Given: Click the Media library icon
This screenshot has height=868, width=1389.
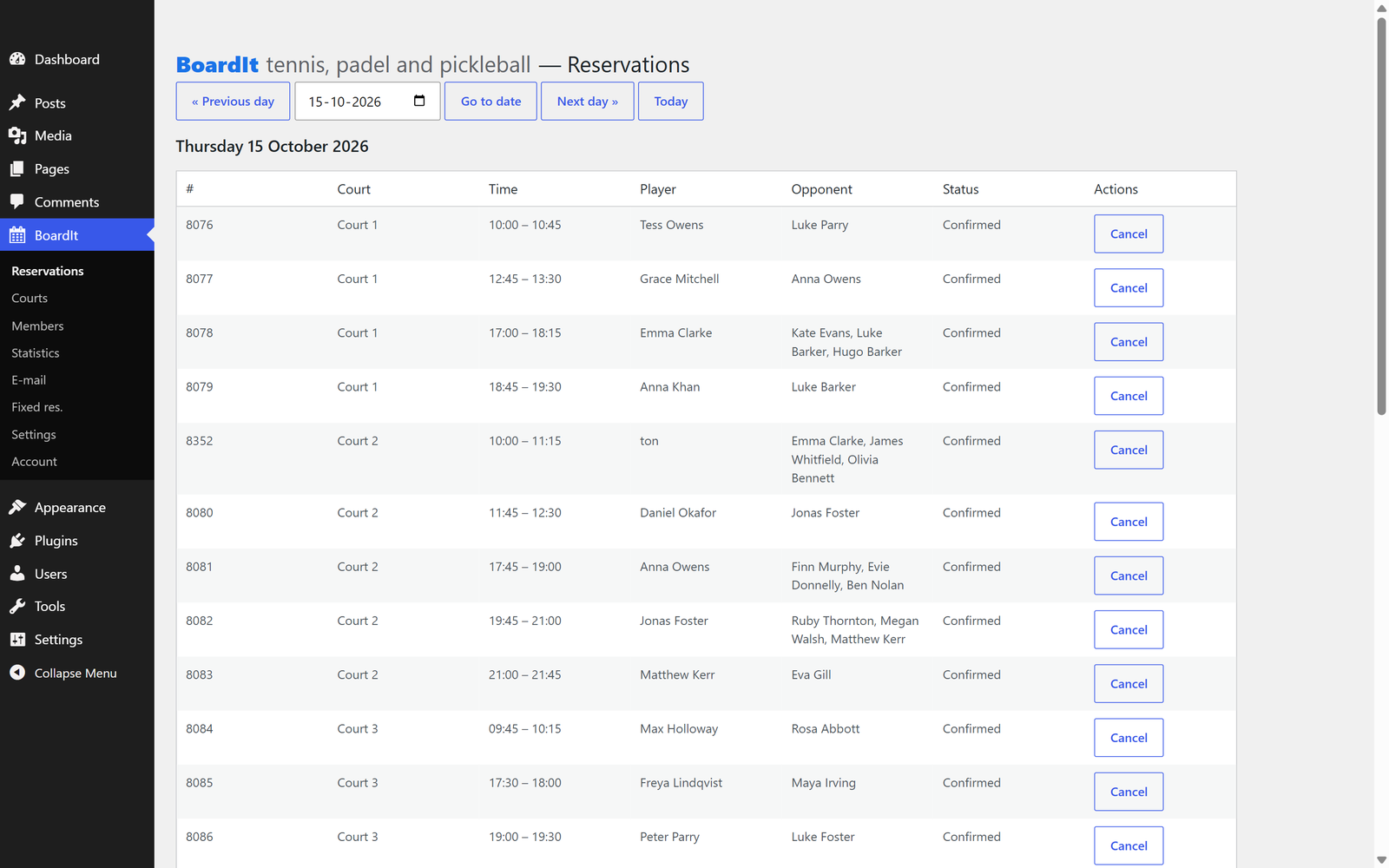Looking at the screenshot, I should 17,135.
